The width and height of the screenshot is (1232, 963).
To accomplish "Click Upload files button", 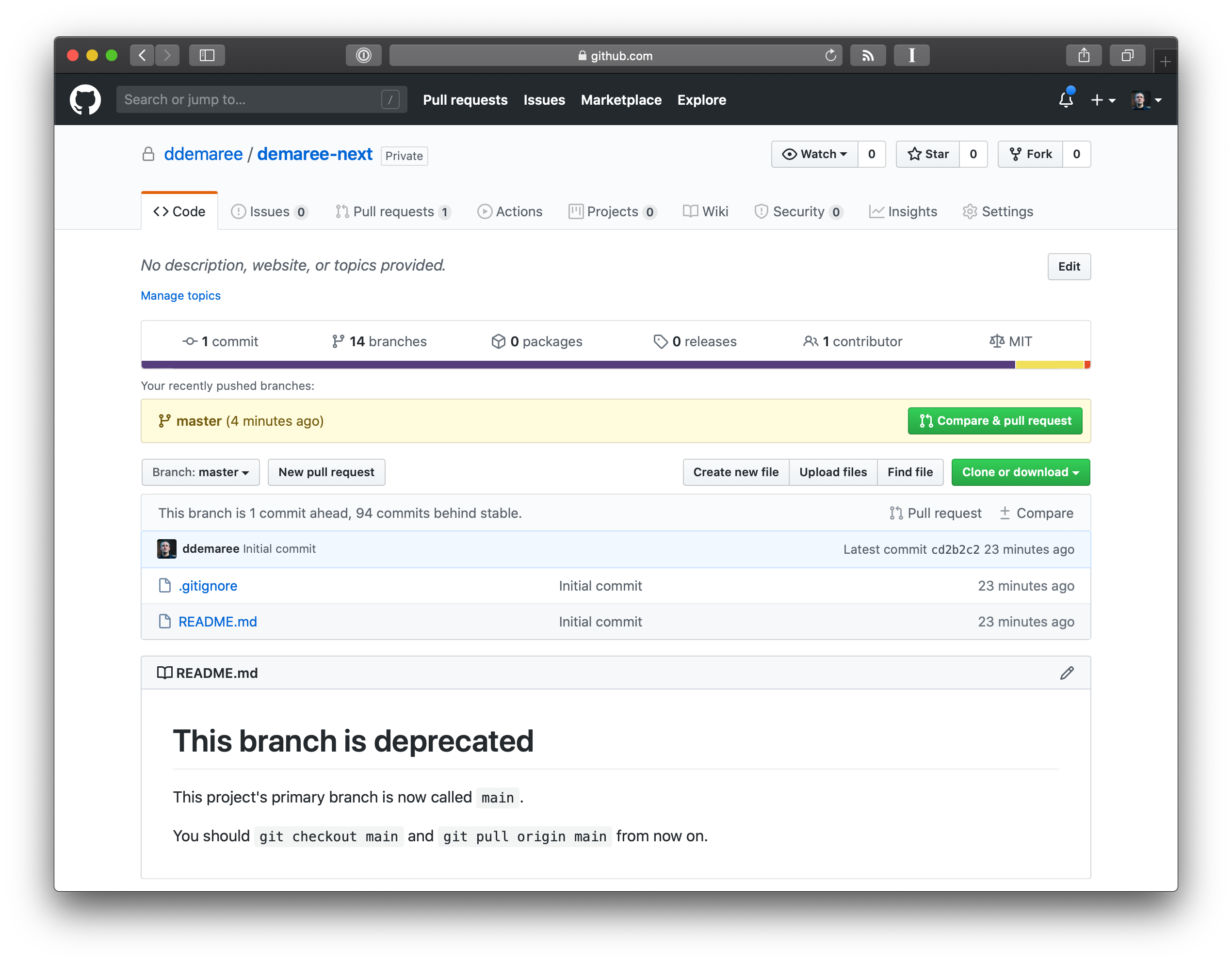I will pos(833,472).
